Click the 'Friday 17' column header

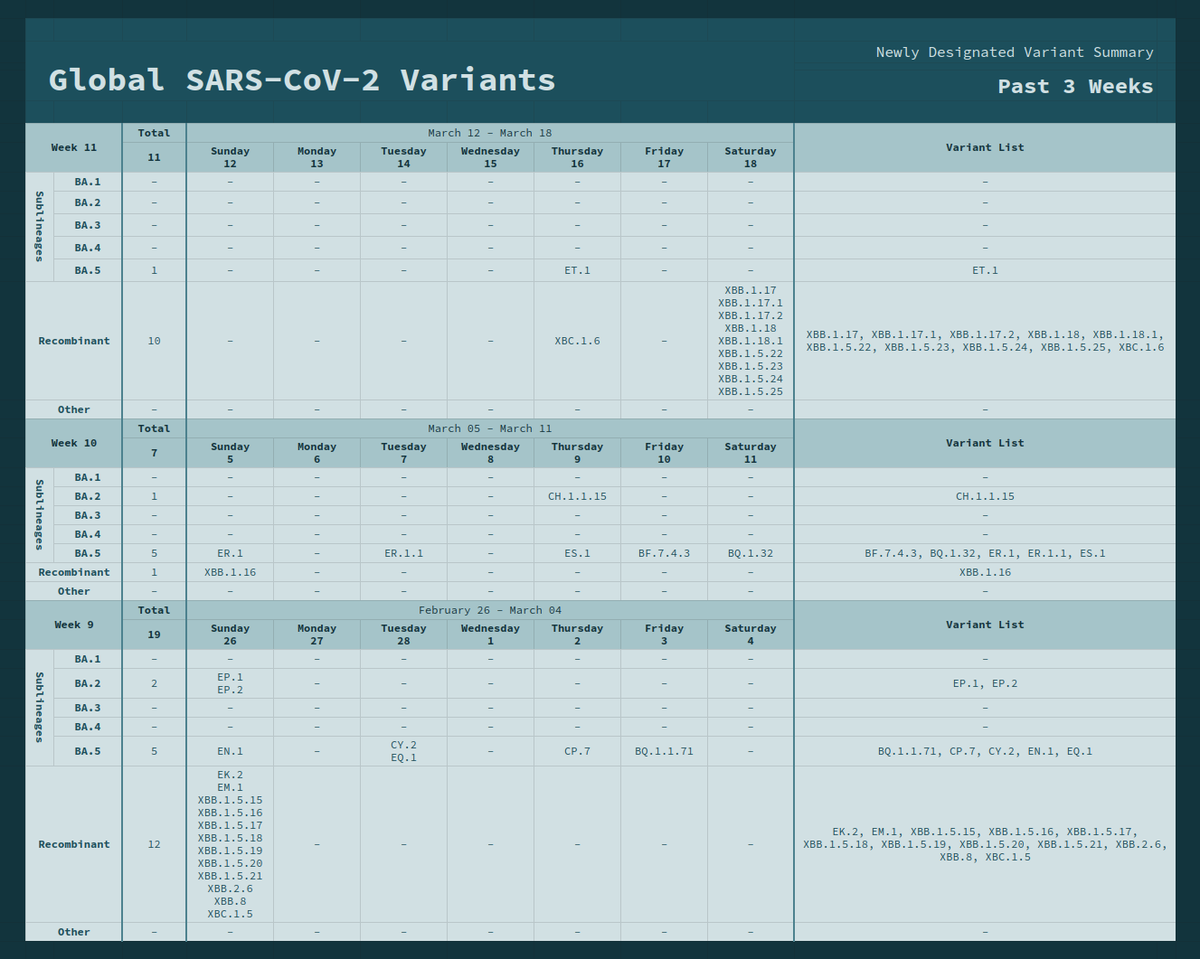tap(664, 157)
